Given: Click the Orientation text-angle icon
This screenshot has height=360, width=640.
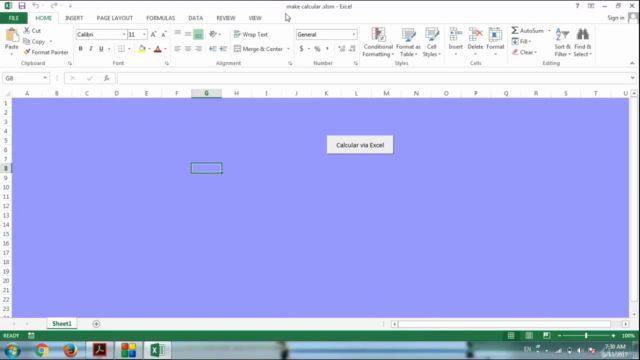Looking at the screenshot, I should click(213, 34).
